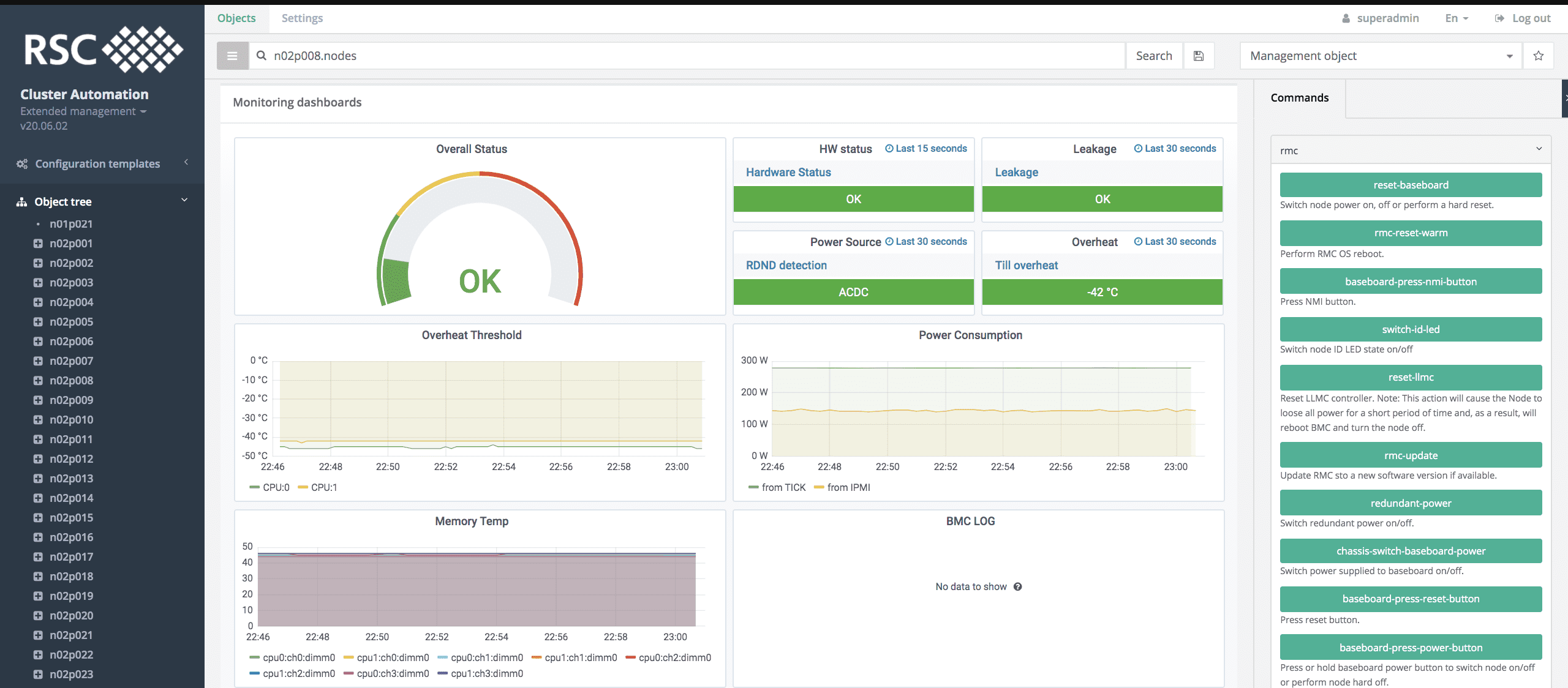Screen dimensions: 1568x688
Task: Click the favorite star icon
Action: click(1538, 56)
